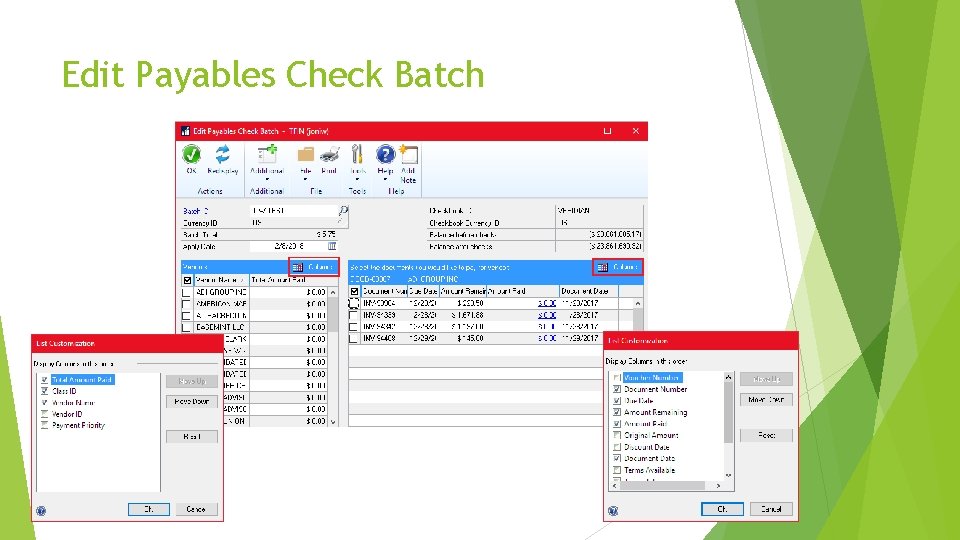This screenshot has width=960, height=540.
Task: Click Columns icon in the vendor pane header
Action: coord(298,267)
